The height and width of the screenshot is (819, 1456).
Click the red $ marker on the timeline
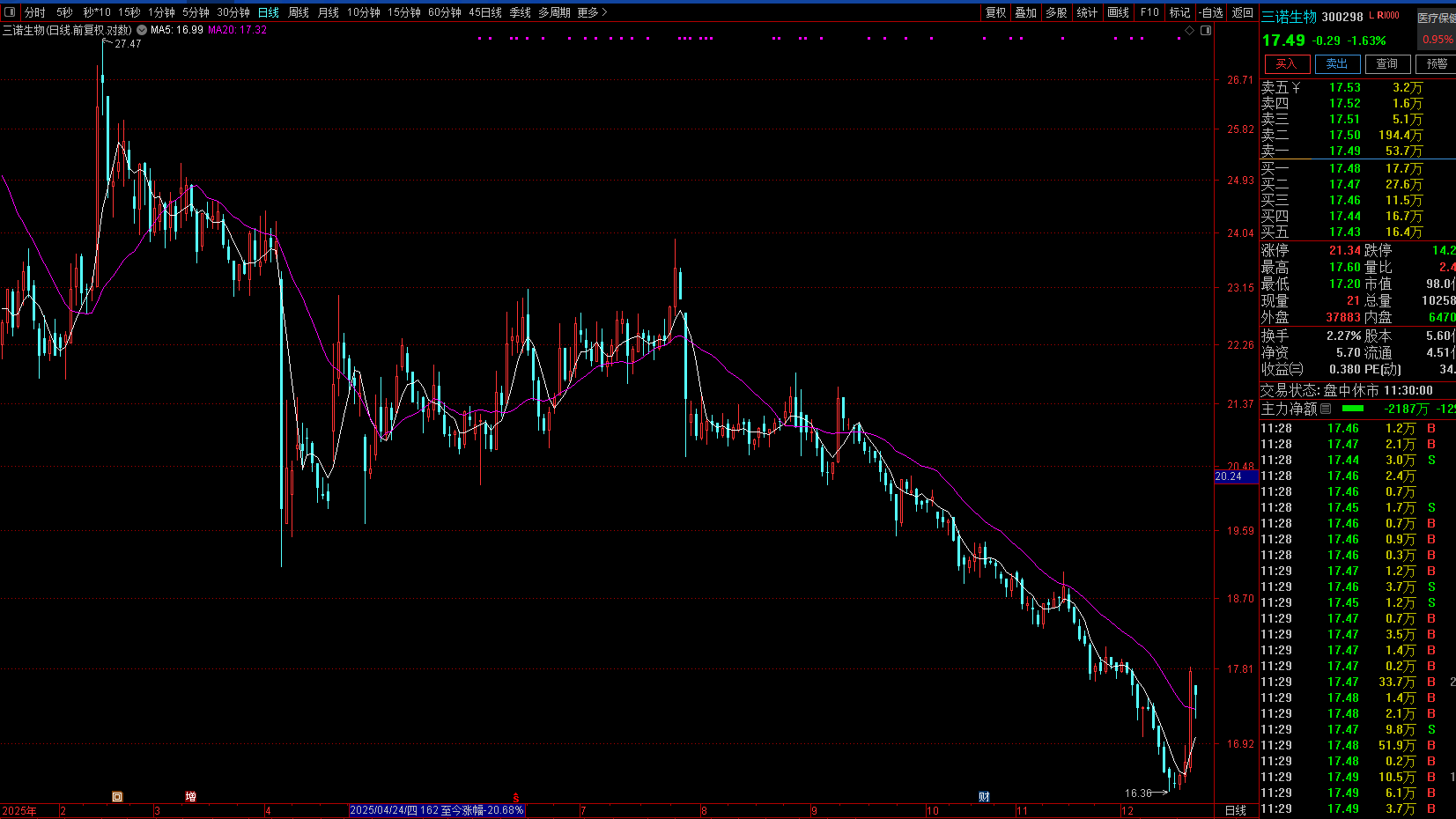(x=516, y=798)
